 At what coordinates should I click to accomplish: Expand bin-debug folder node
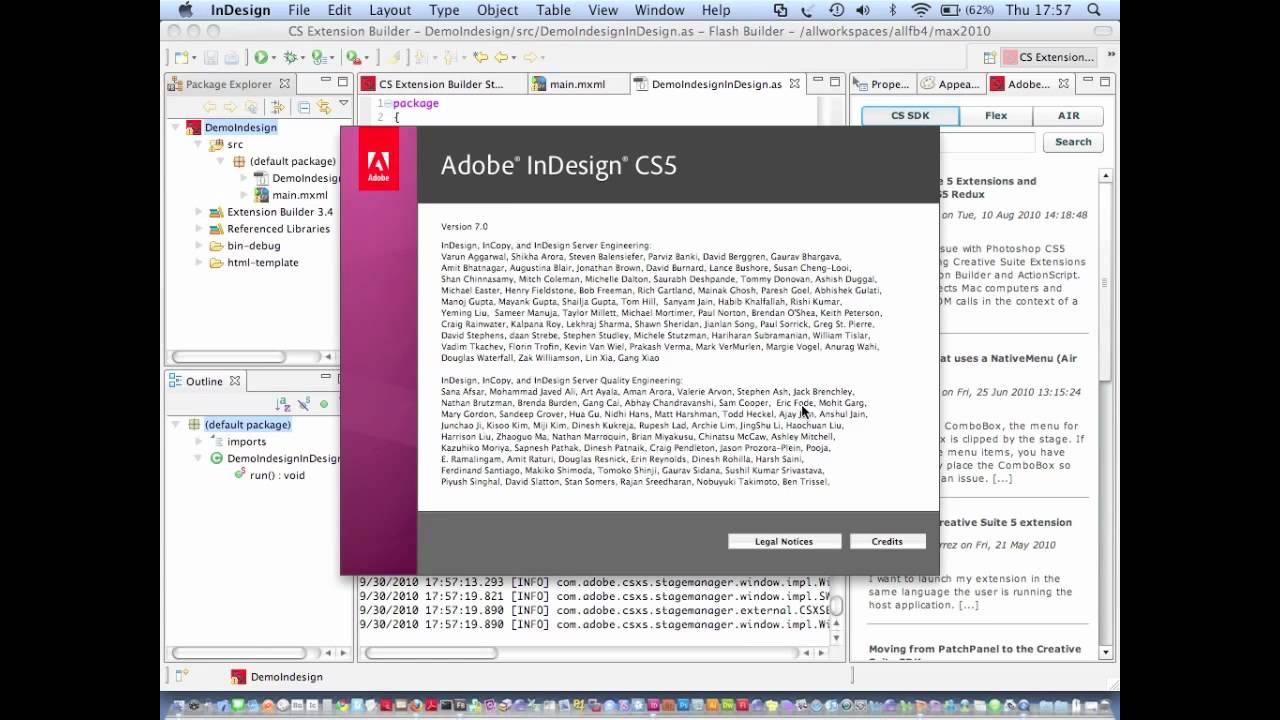(x=198, y=246)
